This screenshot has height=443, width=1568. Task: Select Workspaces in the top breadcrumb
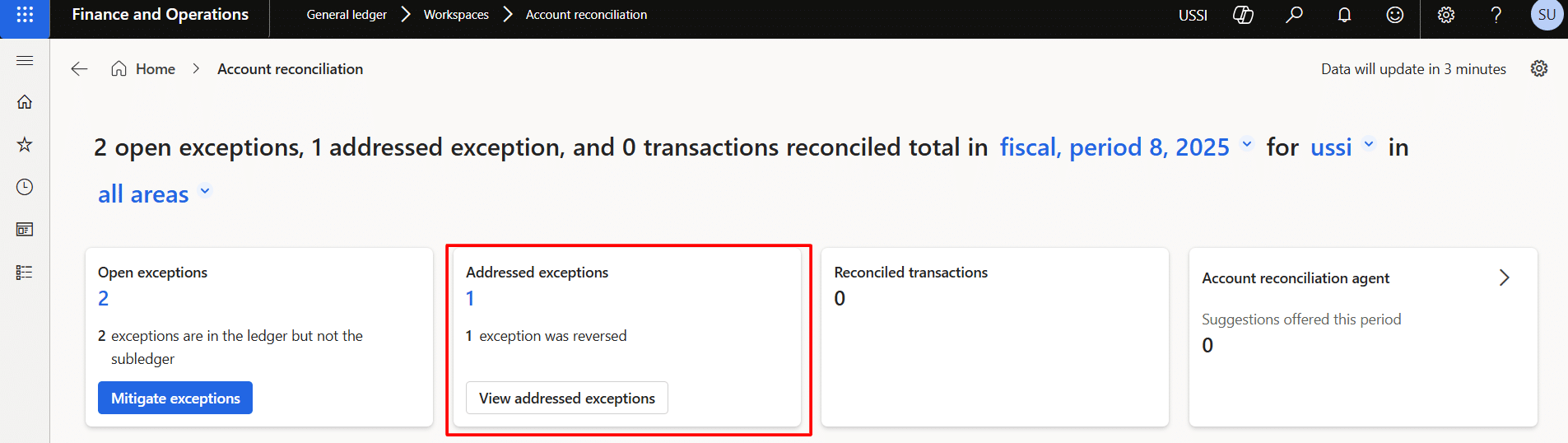pyautogui.click(x=456, y=15)
